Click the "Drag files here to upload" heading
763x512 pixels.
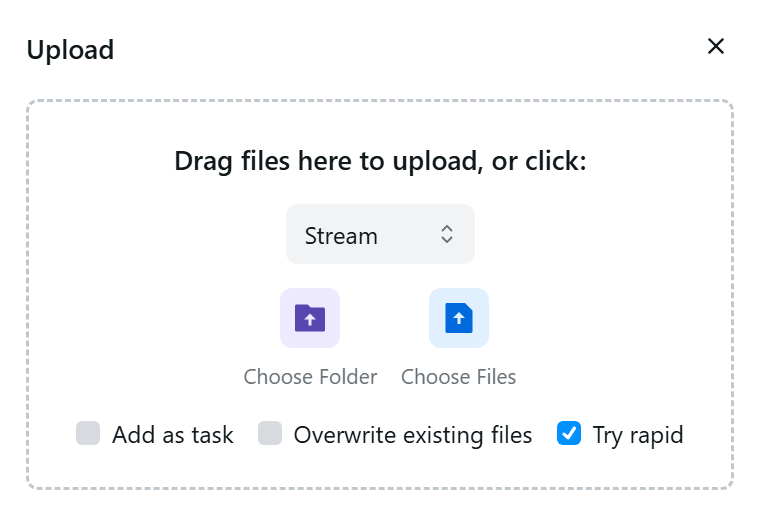click(x=380, y=161)
